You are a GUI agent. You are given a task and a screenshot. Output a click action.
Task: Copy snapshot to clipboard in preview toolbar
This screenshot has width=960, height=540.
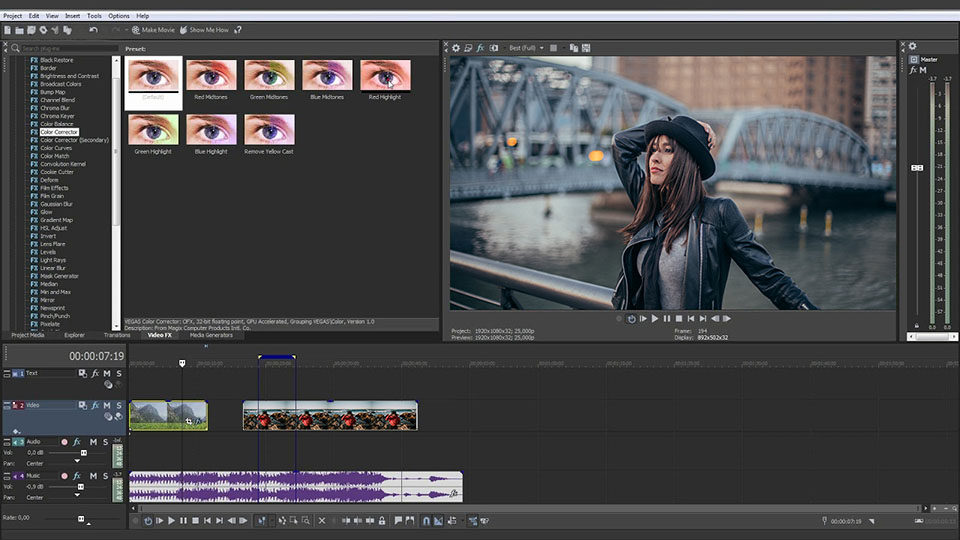click(574, 48)
